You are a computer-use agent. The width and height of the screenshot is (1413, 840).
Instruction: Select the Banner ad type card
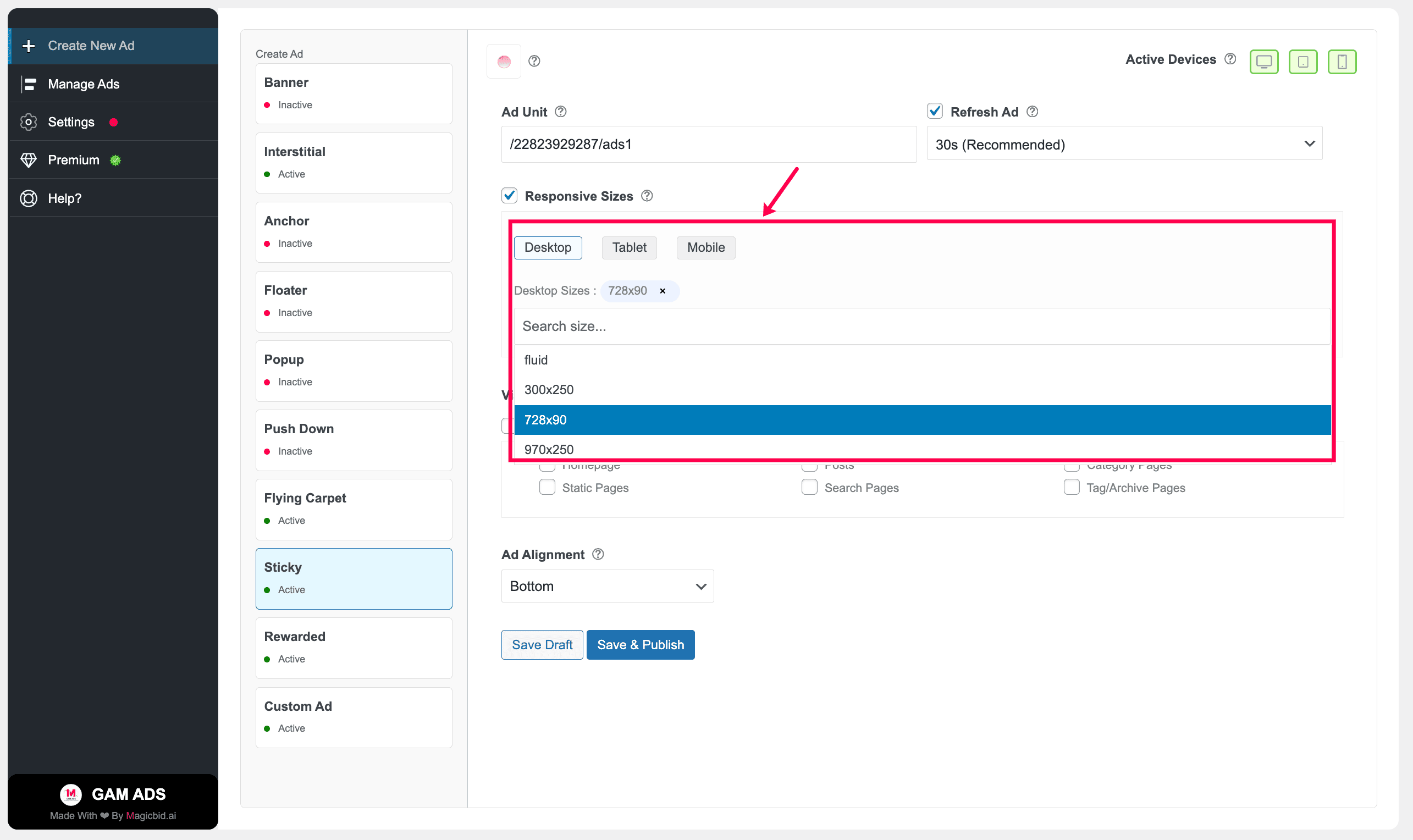354,94
